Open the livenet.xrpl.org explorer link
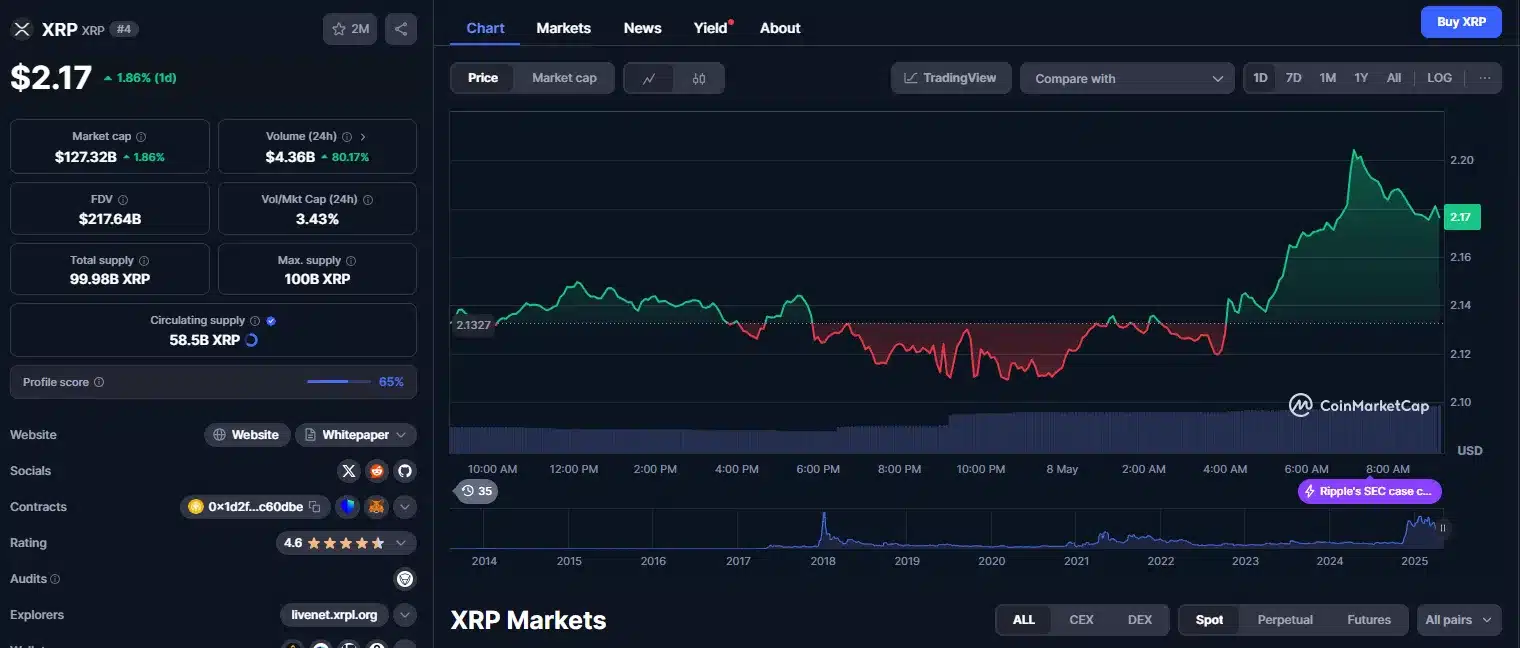The height and width of the screenshot is (648, 1520). coord(334,615)
